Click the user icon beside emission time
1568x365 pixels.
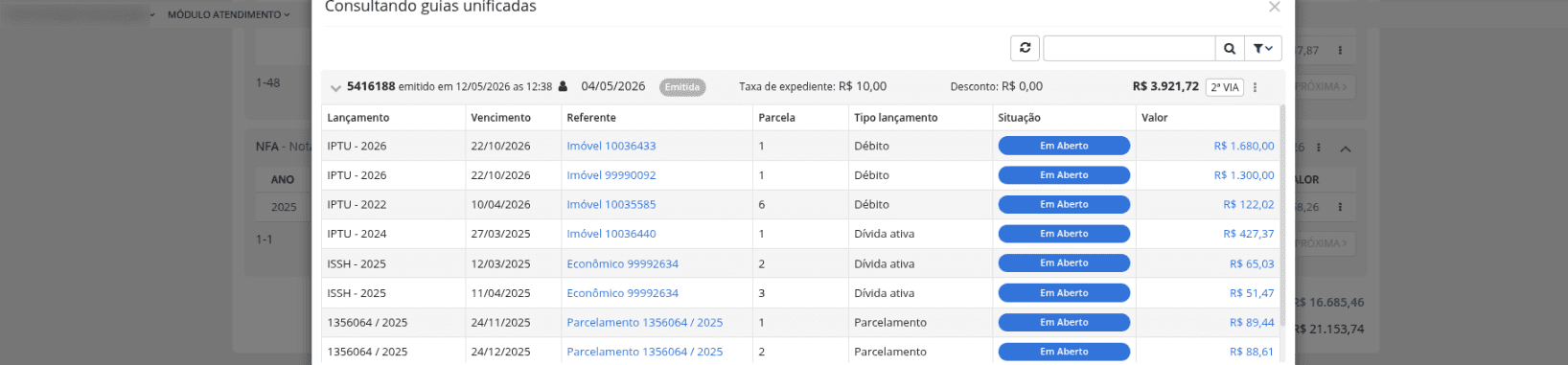coord(563,86)
